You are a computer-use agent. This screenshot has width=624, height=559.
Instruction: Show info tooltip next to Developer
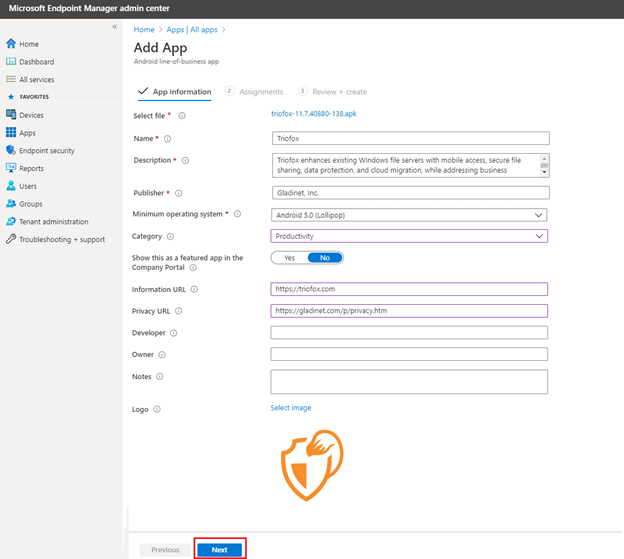174,333
